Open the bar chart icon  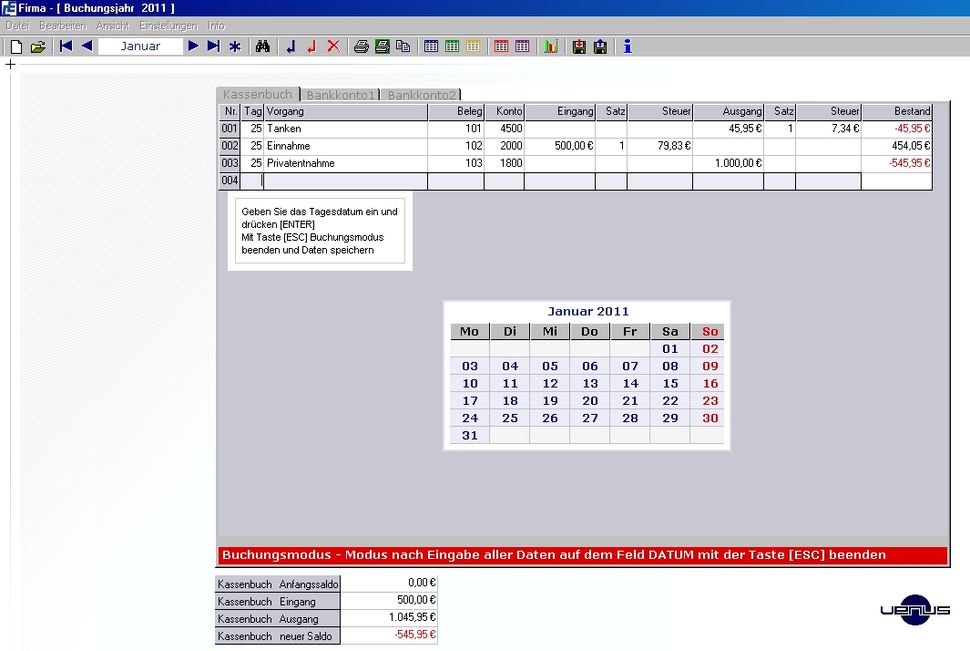pyautogui.click(x=551, y=46)
